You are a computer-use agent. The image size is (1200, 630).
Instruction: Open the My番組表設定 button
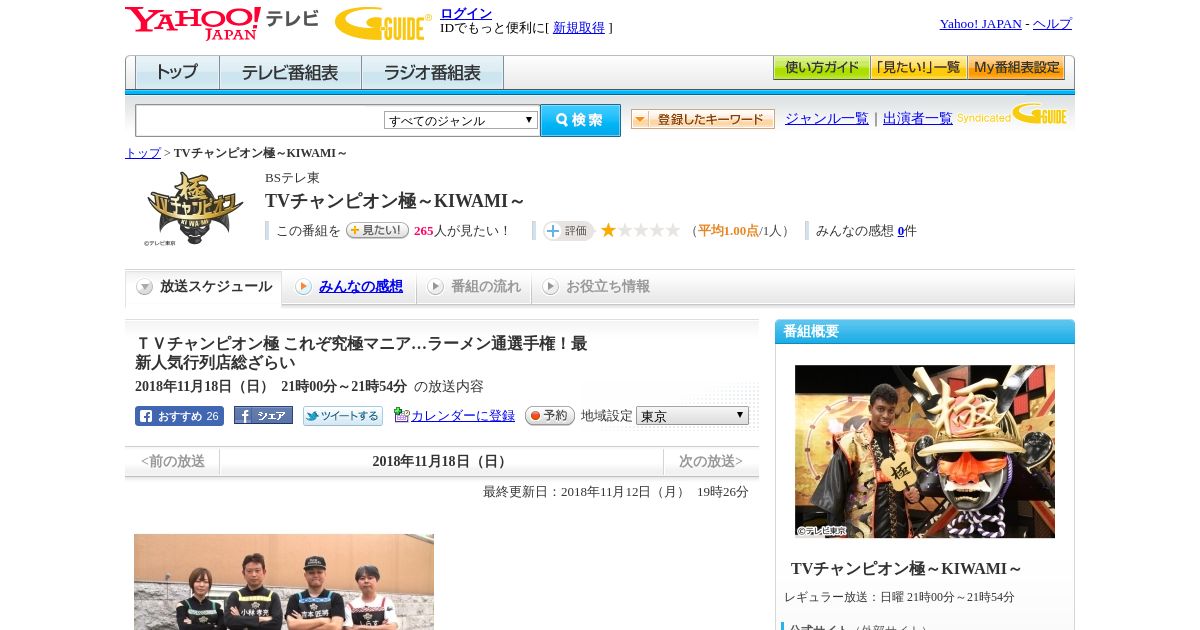point(1016,68)
